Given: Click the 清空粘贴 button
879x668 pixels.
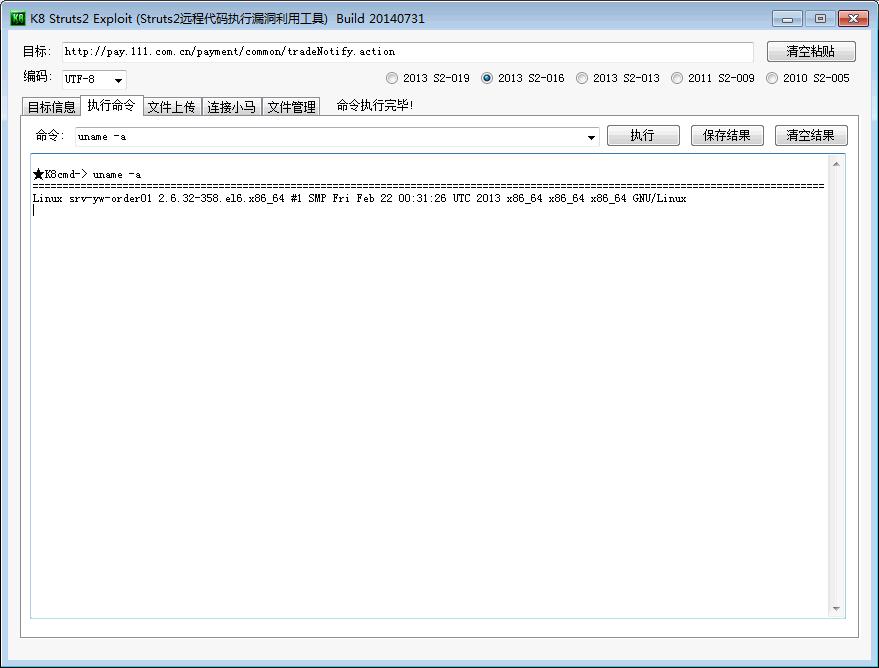Looking at the screenshot, I should [x=811, y=52].
